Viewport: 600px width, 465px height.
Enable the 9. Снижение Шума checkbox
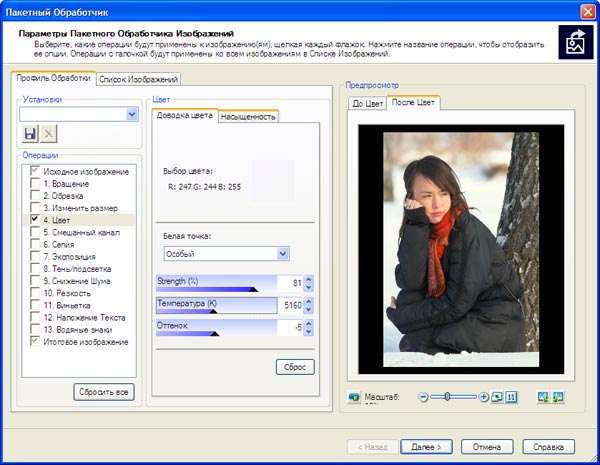(x=35, y=281)
